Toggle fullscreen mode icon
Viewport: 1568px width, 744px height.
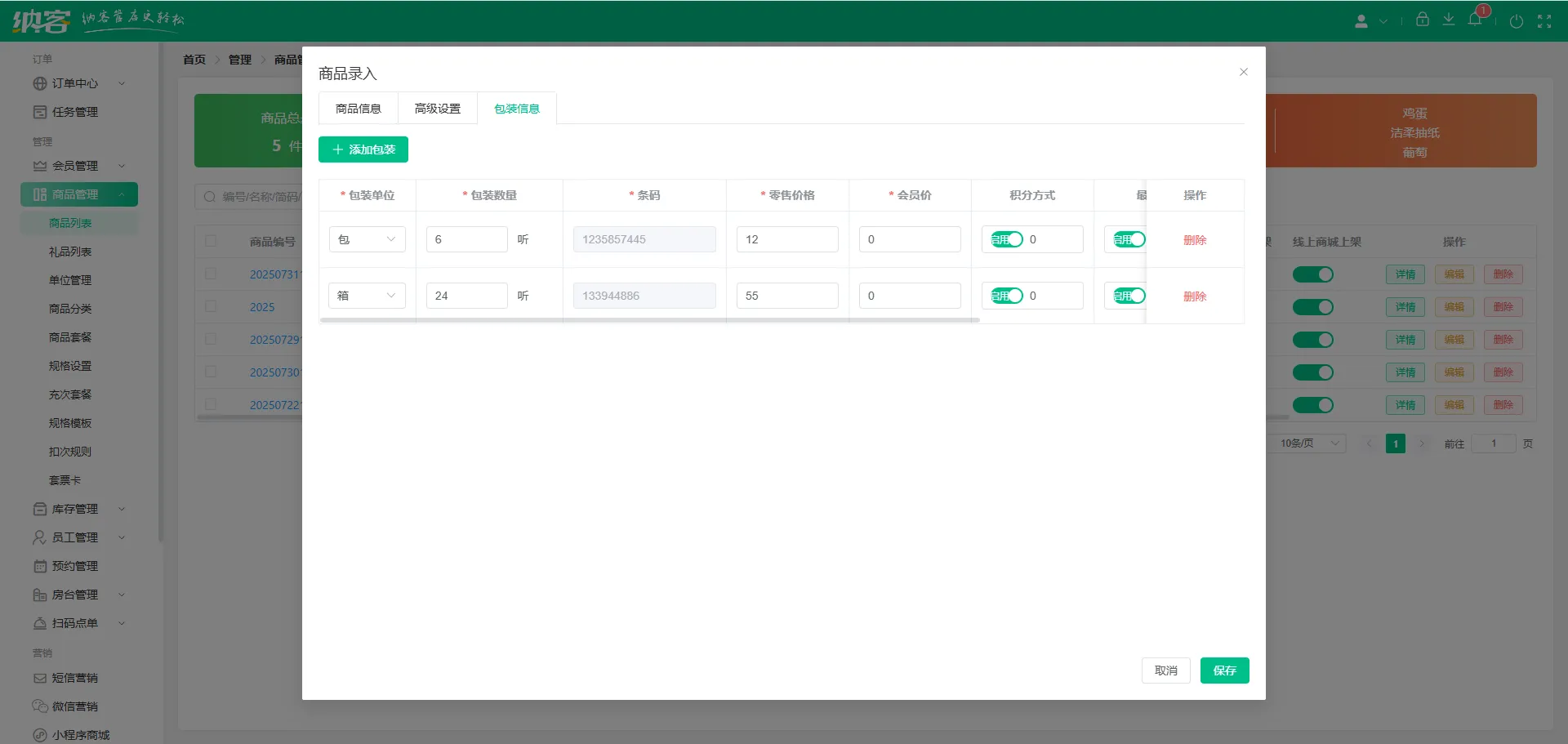[x=1543, y=21]
